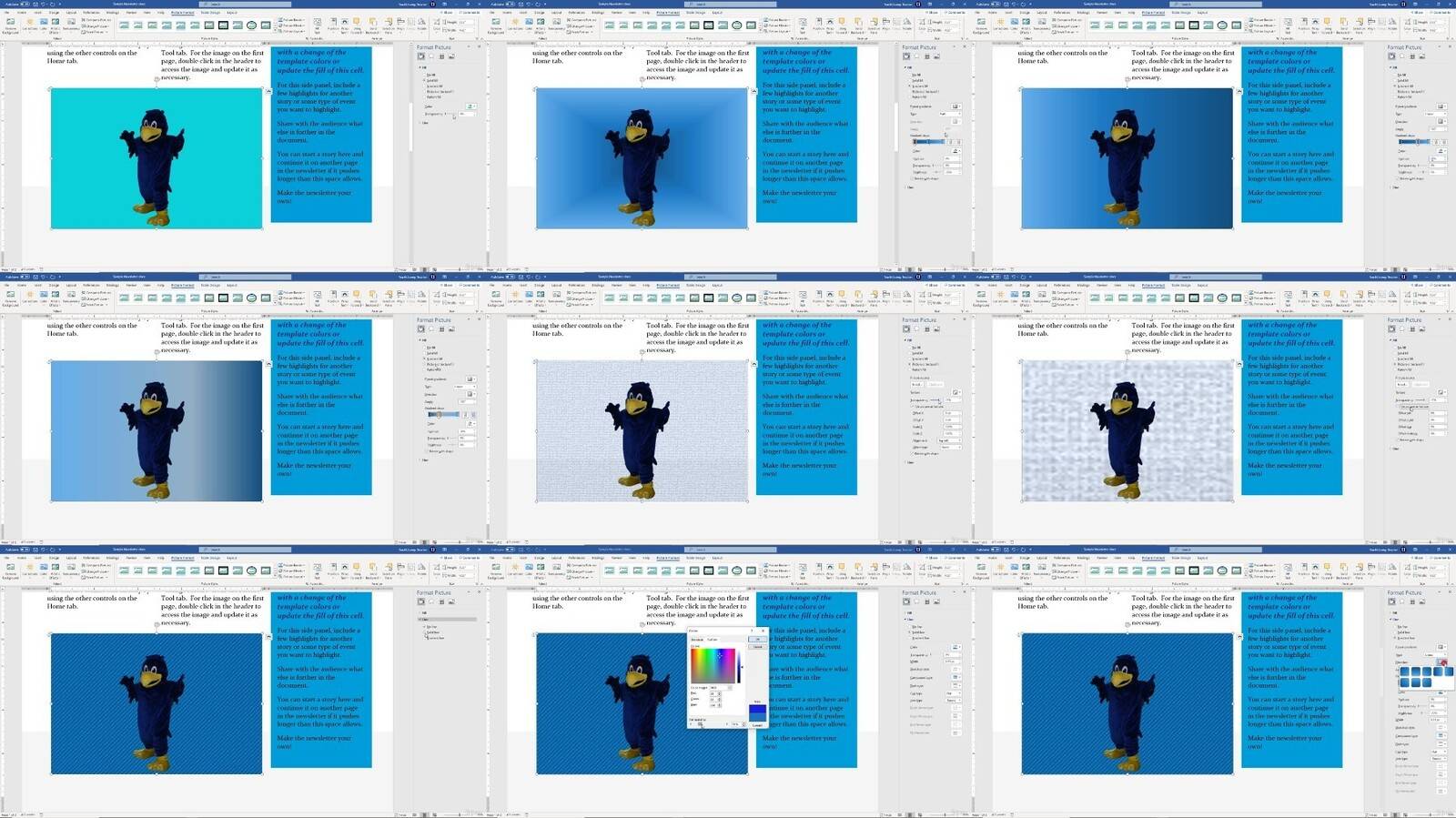Open the File tab in the cyan-picture window
Viewport: 1456px width, 818px height.
(6, 13)
